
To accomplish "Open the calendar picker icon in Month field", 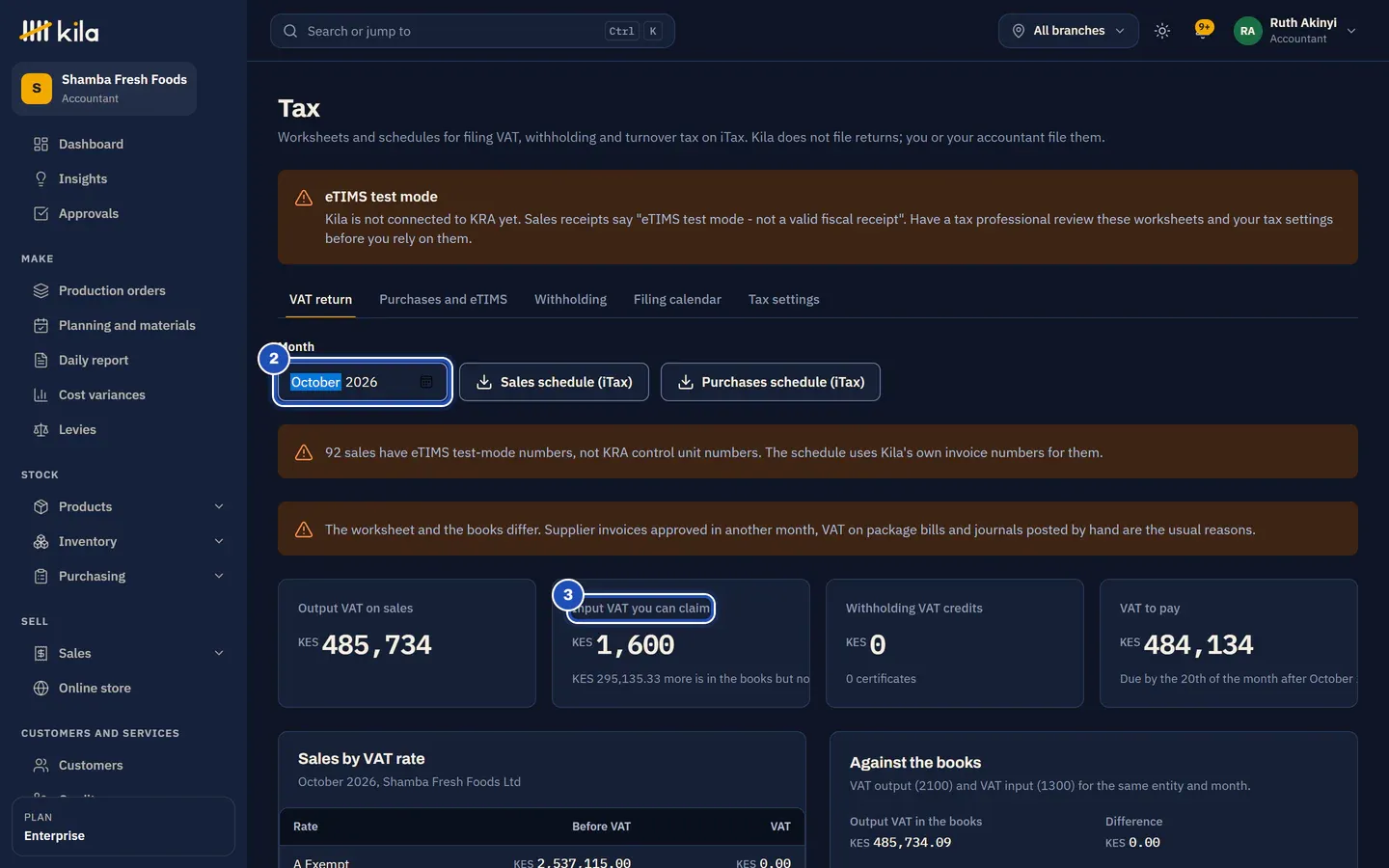I will (x=426, y=382).
